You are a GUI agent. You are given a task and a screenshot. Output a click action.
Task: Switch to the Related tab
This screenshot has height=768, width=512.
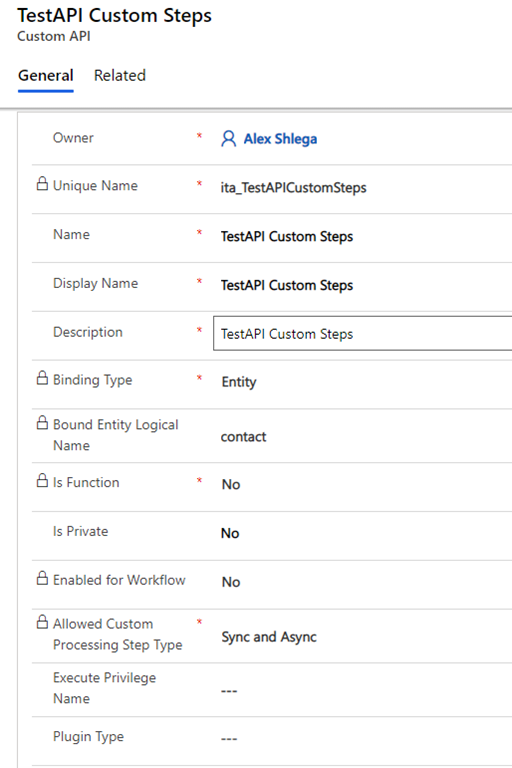[x=120, y=75]
